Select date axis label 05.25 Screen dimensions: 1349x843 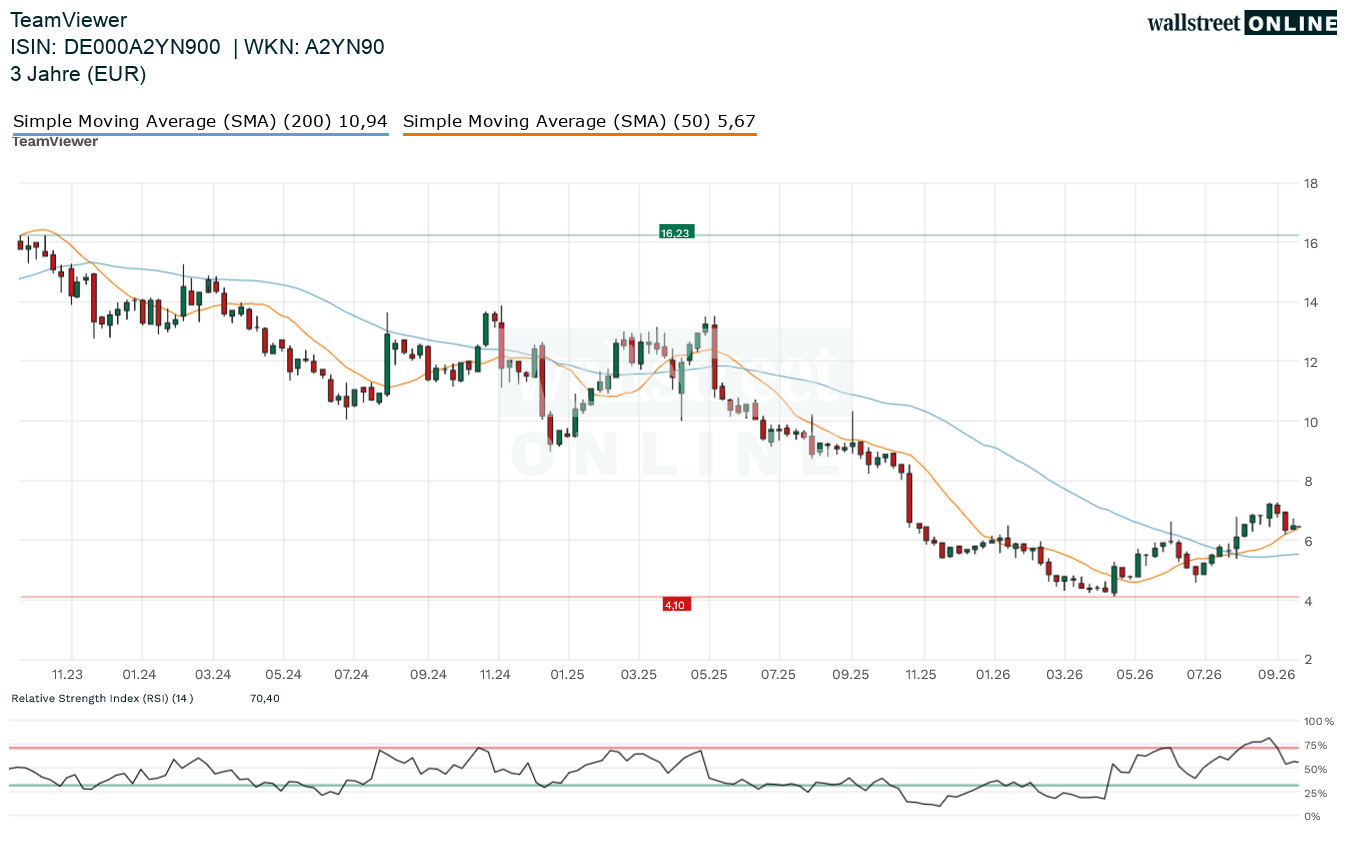(708, 675)
